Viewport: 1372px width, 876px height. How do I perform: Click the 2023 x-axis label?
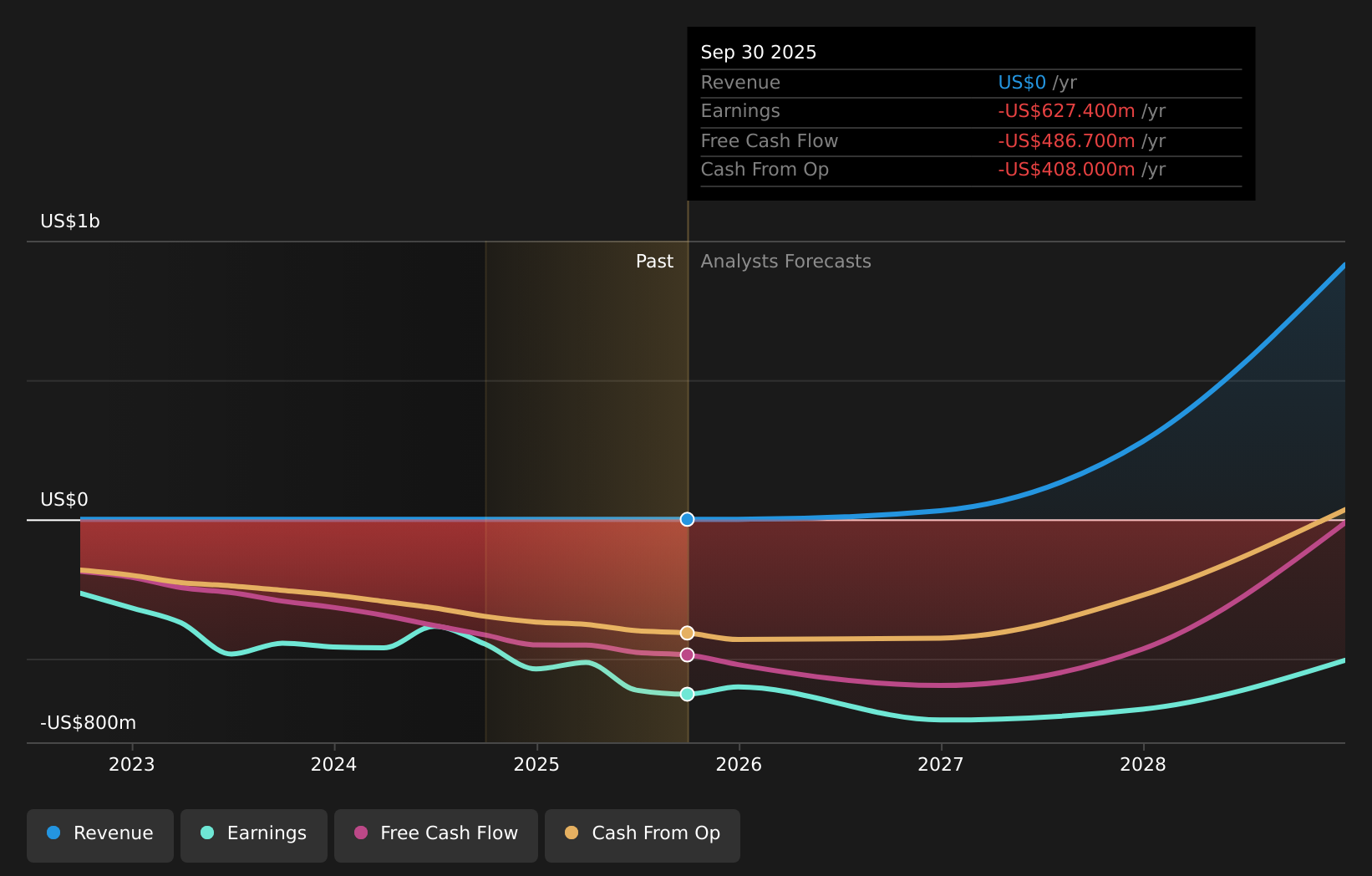click(x=132, y=764)
